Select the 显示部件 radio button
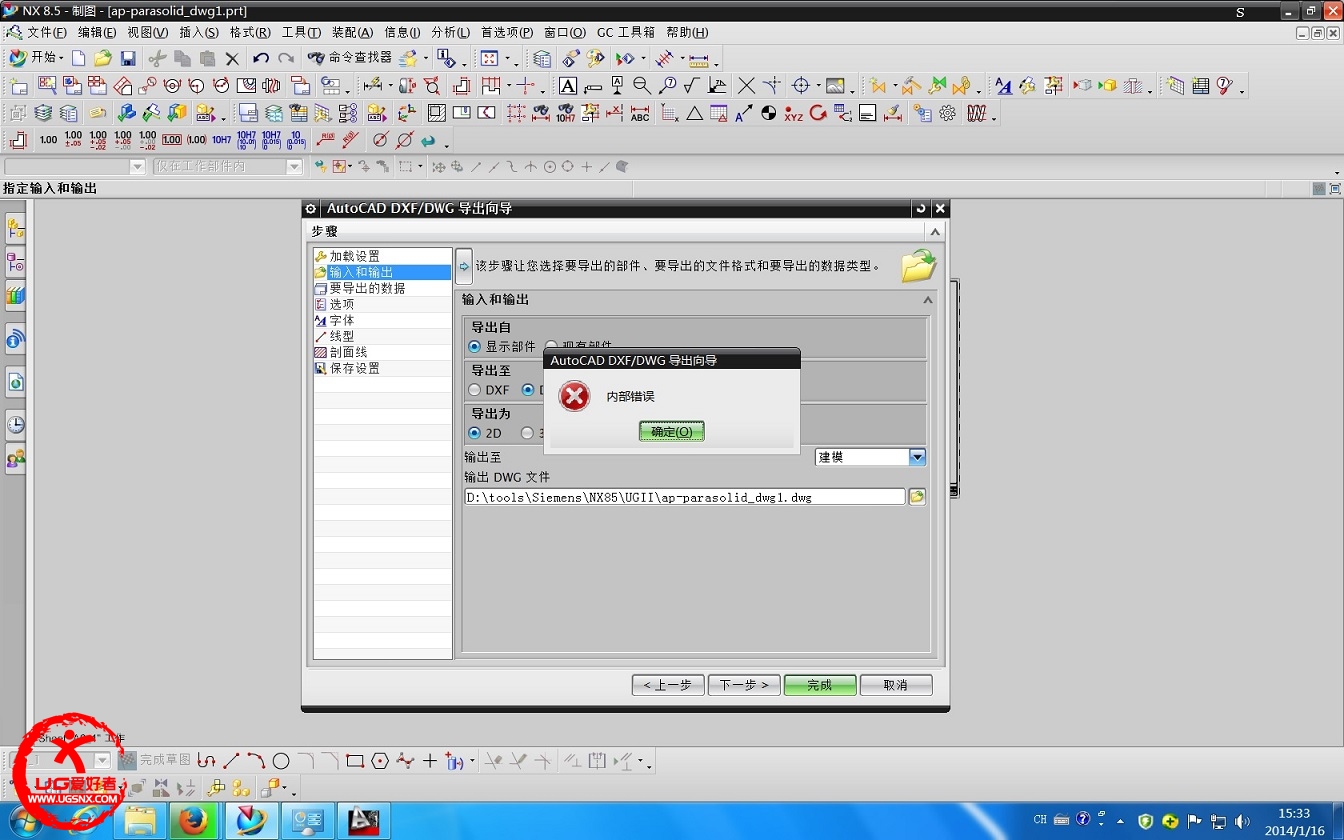Viewport: 1344px width, 840px height. pyautogui.click(x=475, y=346)
